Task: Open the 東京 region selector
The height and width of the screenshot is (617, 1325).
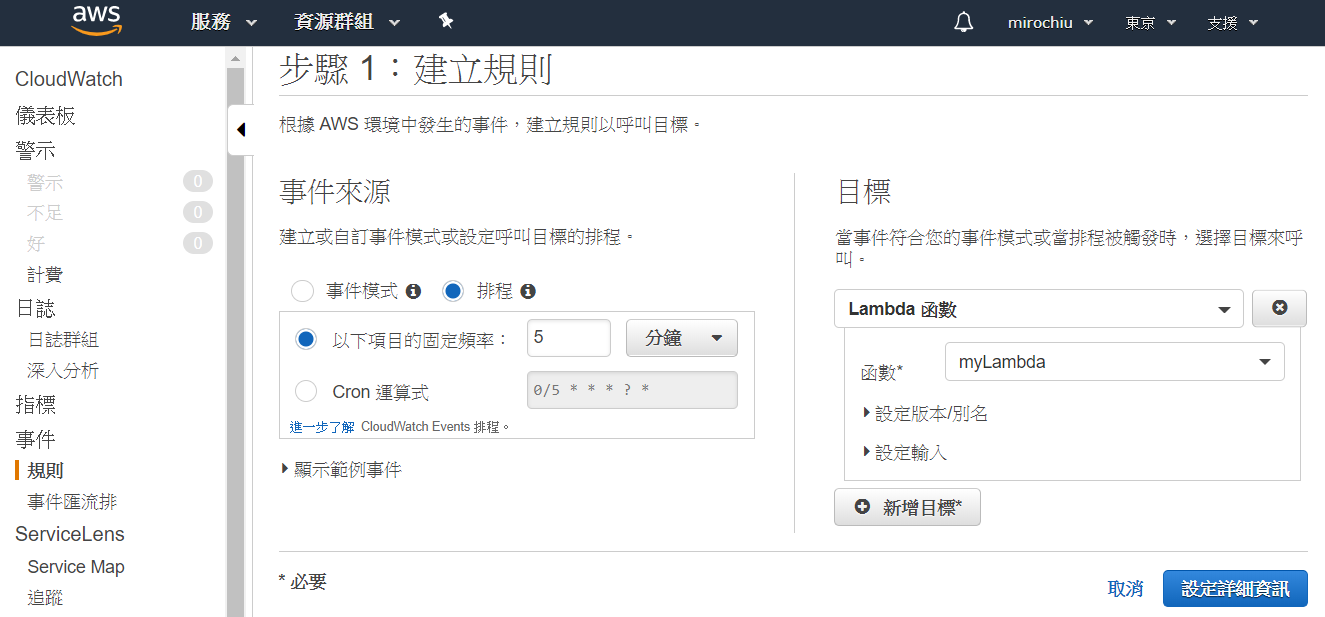Action: click(1150, 22)
